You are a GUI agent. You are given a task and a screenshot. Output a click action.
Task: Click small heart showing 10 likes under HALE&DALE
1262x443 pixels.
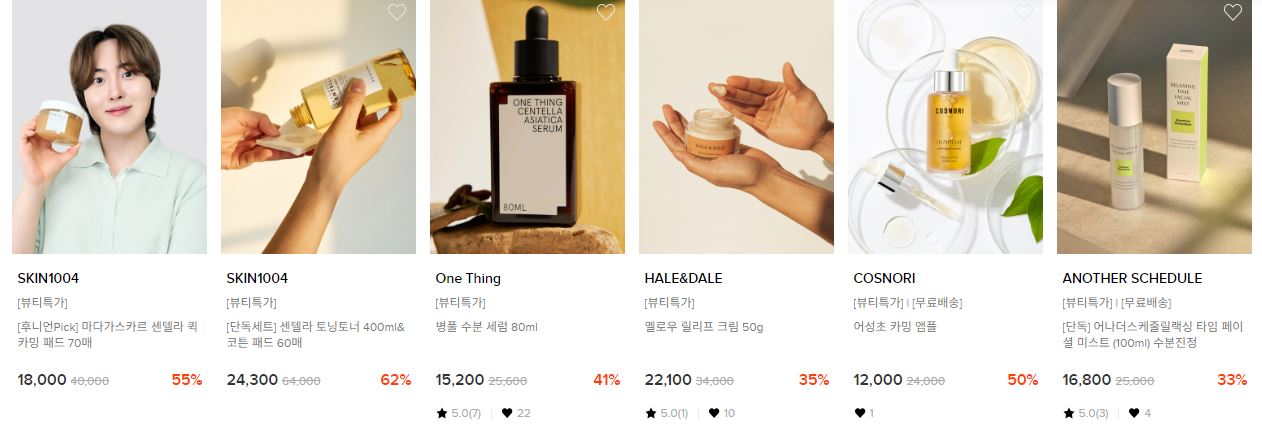(x=716, y=413)
